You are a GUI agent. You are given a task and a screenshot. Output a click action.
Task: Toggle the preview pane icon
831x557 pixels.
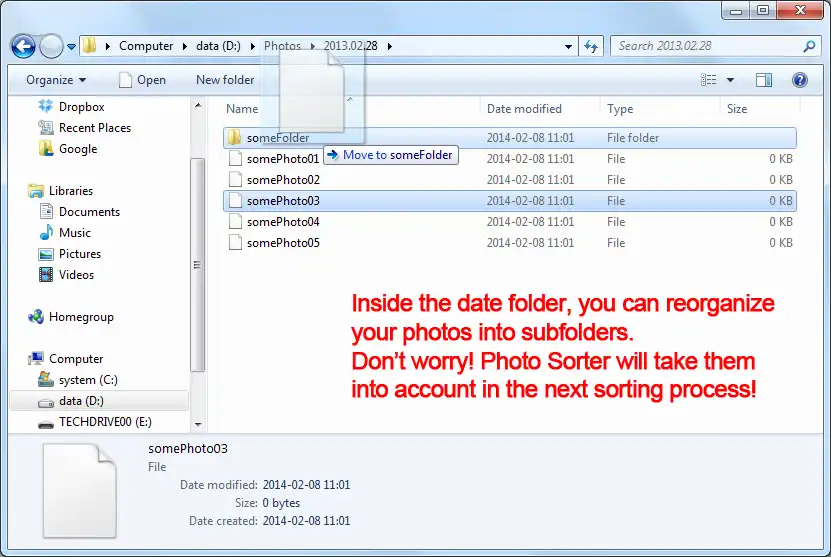pos(764,81)
